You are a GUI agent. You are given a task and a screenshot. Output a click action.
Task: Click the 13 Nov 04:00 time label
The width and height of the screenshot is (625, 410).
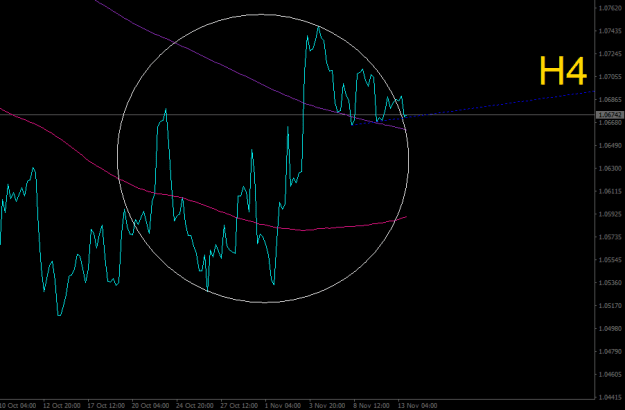tap(418, 406)
